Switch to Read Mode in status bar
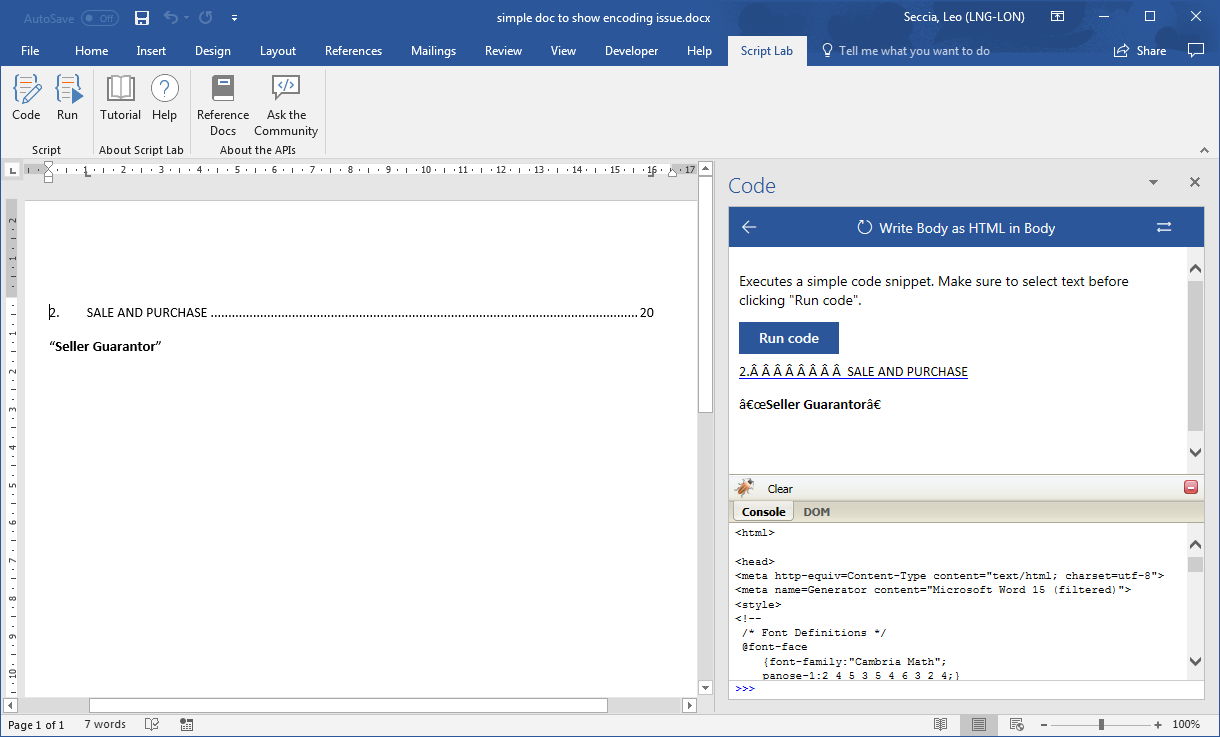The height and width of the screenshot is (737, 1220). (940, 723)
